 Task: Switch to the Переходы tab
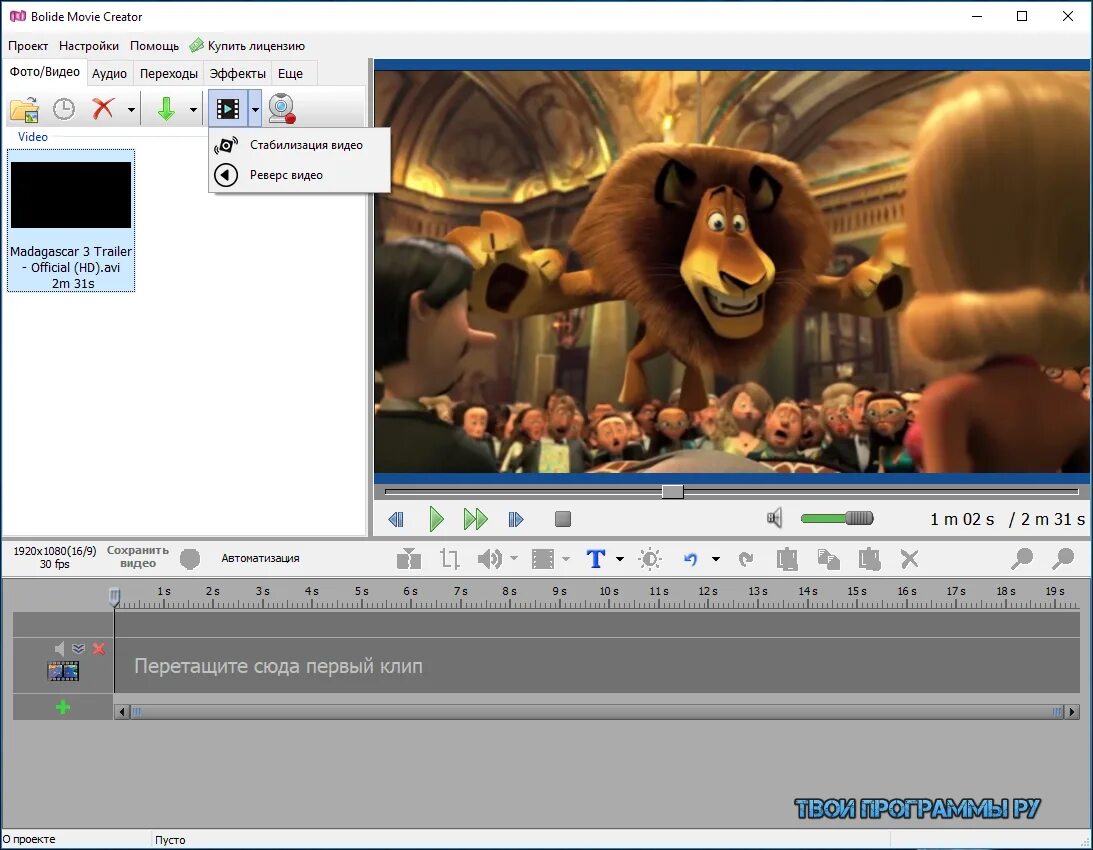click(x=168, y=72)
